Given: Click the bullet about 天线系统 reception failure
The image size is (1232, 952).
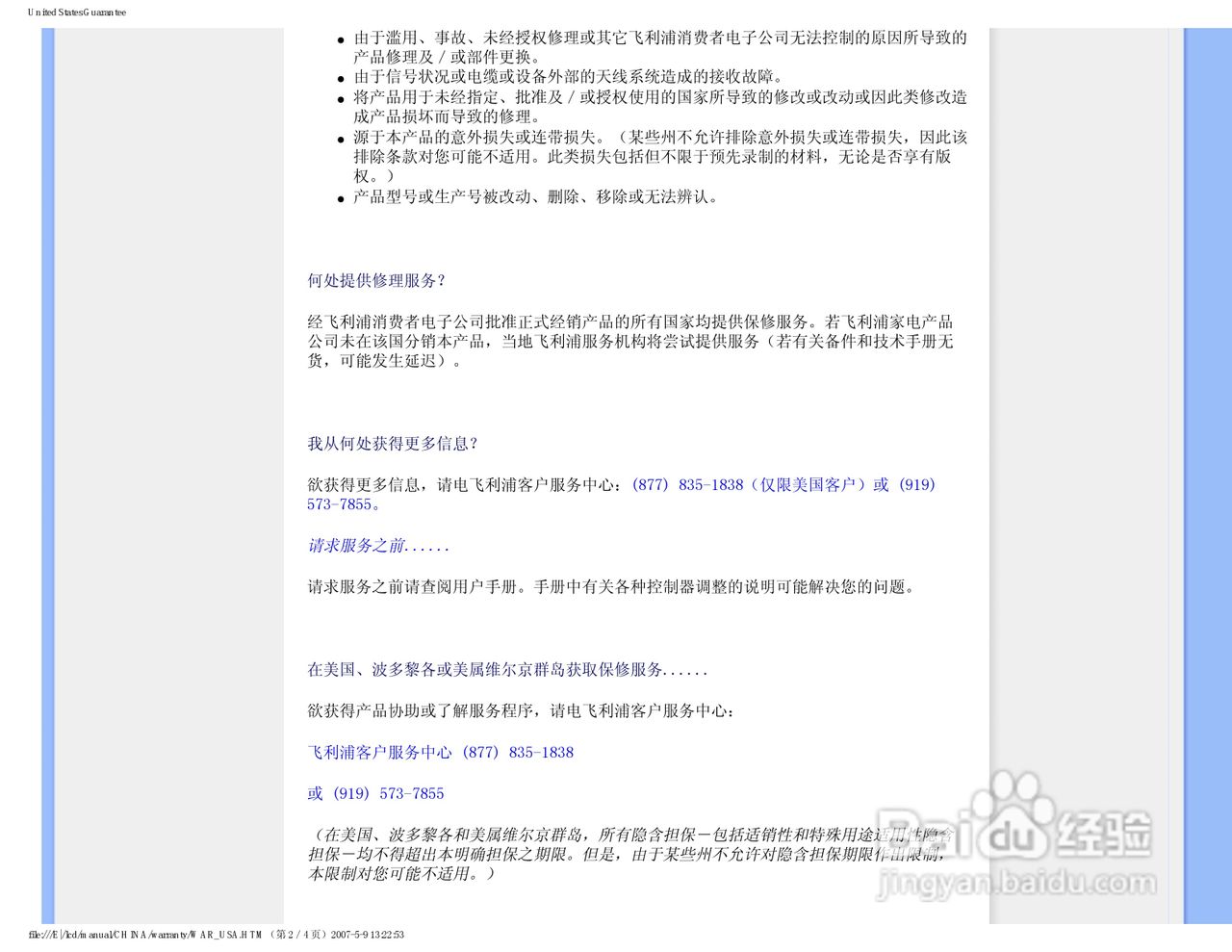Looking at the screenshot, I should coord(339,77).
